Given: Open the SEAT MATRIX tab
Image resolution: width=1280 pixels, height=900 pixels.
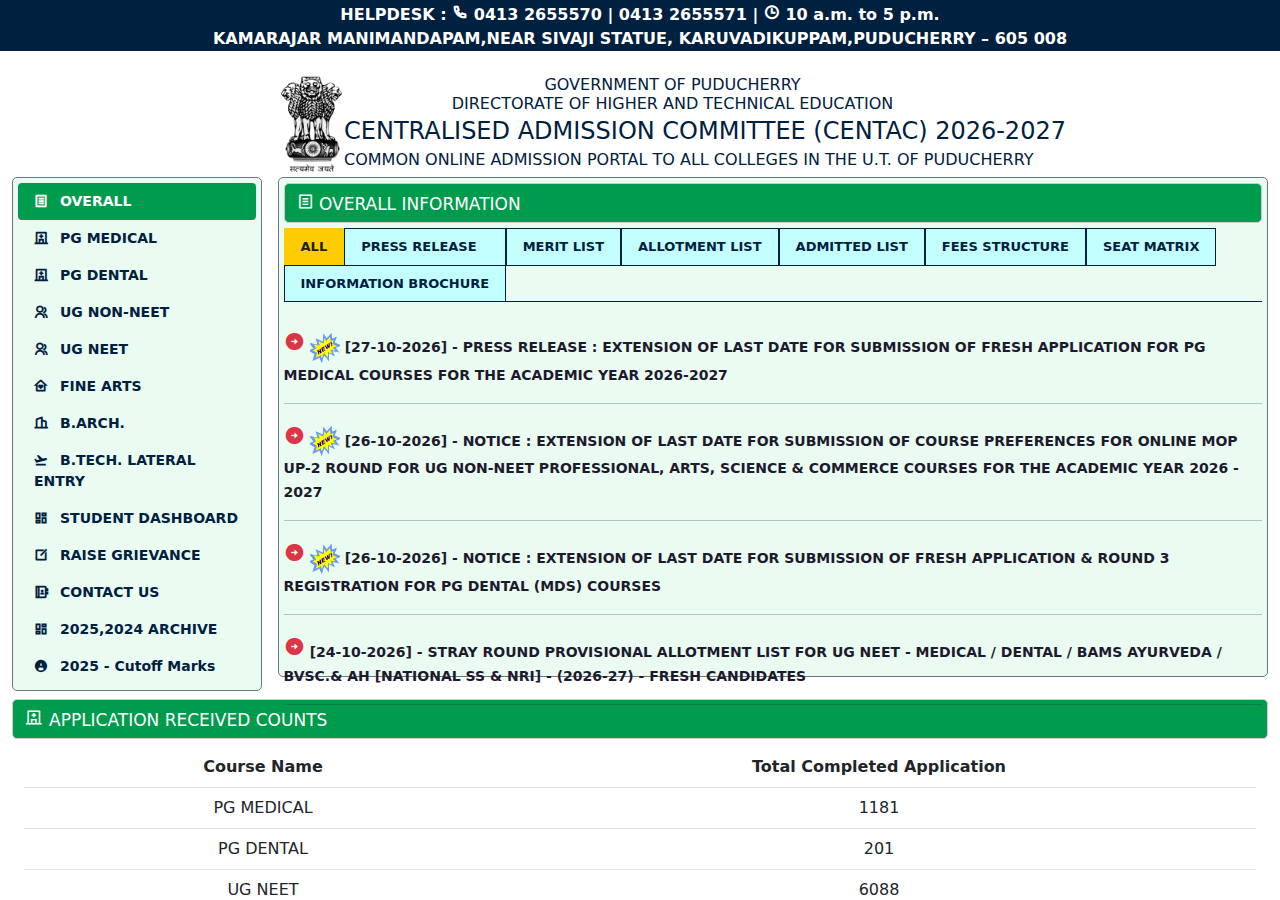Looking at the screenshot, I should (1151, 247).
